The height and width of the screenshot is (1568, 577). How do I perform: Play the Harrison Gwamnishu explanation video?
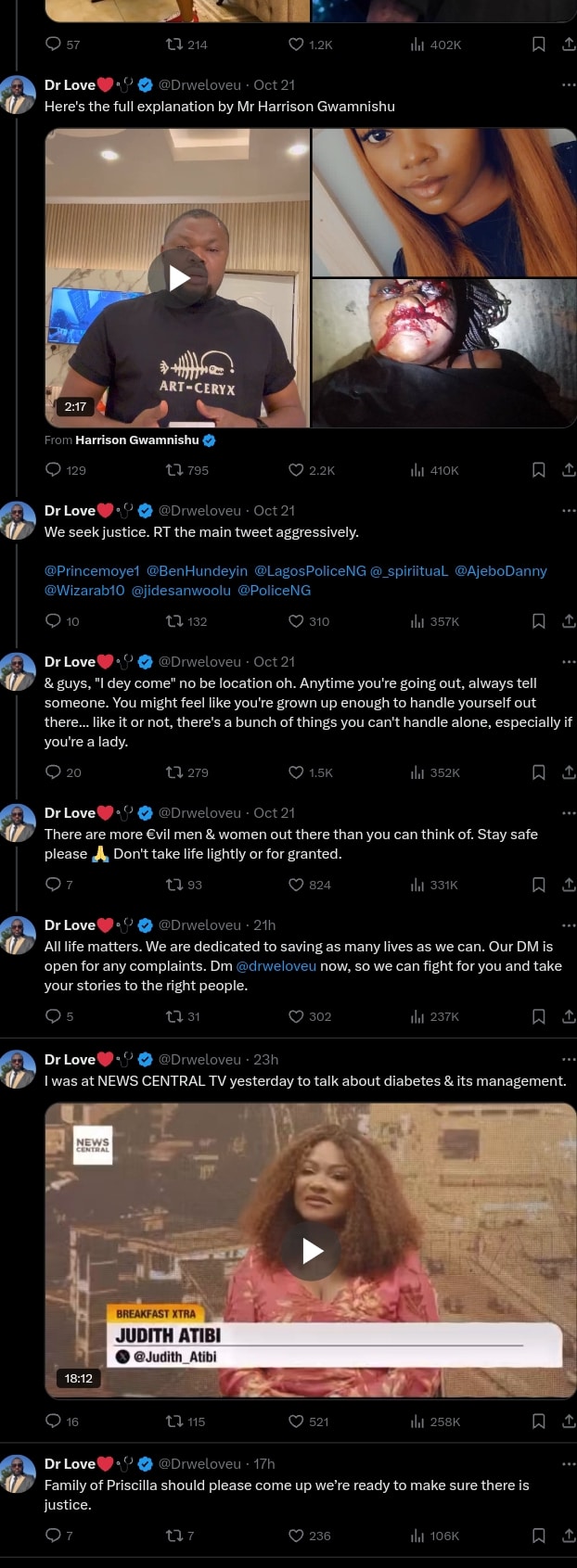[179, 278]
